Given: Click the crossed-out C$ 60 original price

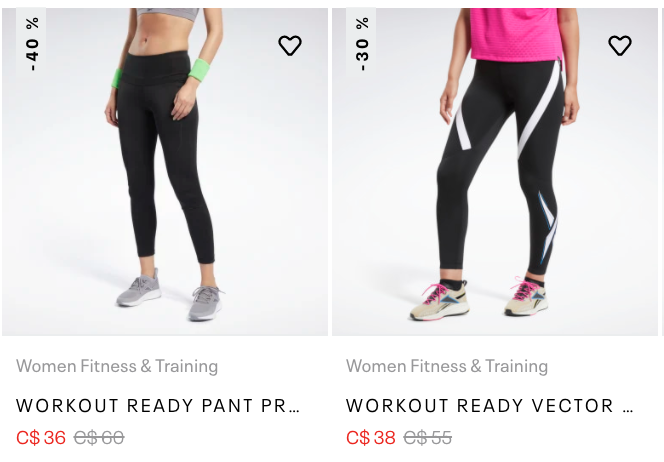Looking at the screenshot, I should [x=99, y=437].
